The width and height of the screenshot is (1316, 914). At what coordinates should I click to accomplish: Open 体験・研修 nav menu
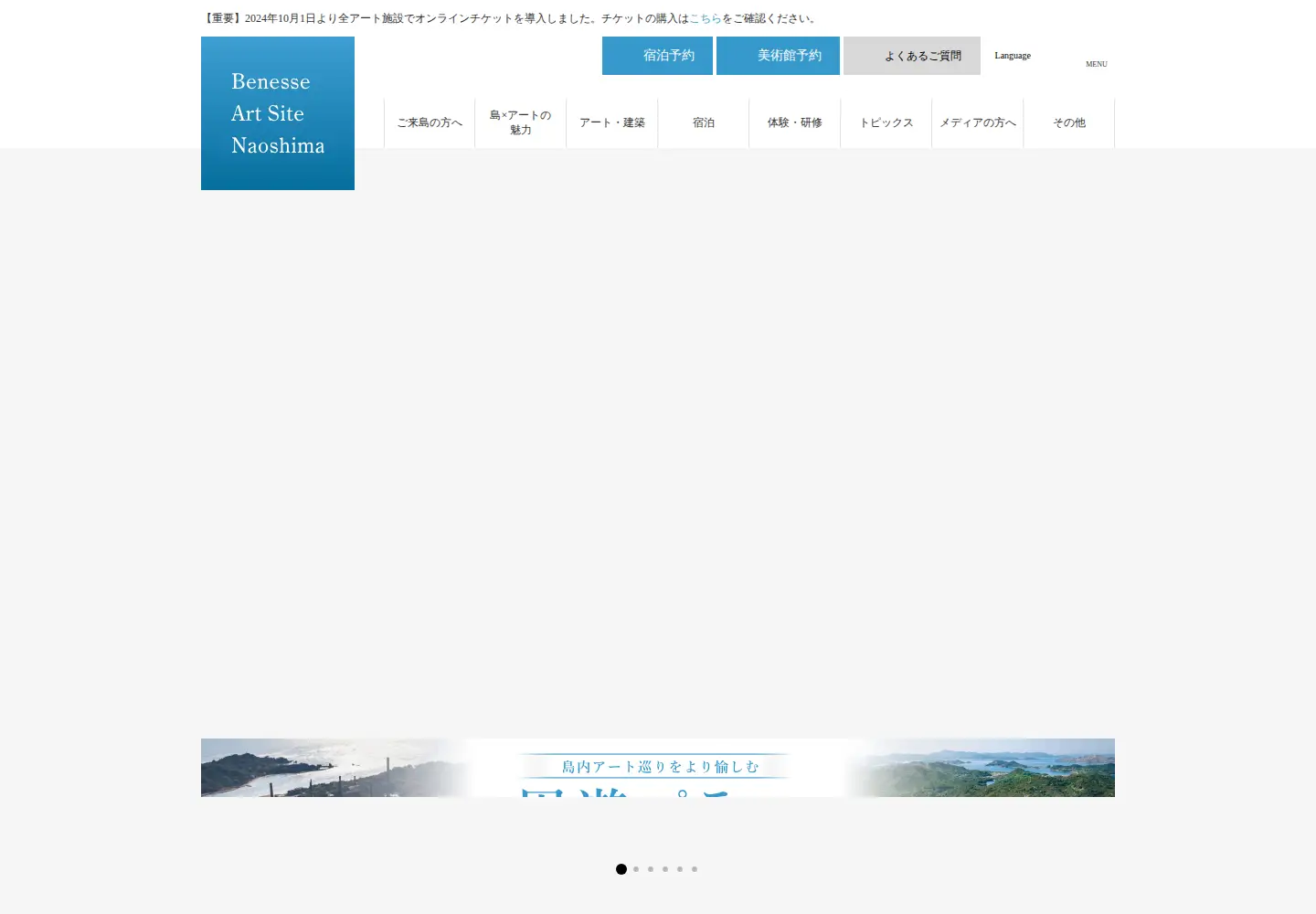point(795,122)
